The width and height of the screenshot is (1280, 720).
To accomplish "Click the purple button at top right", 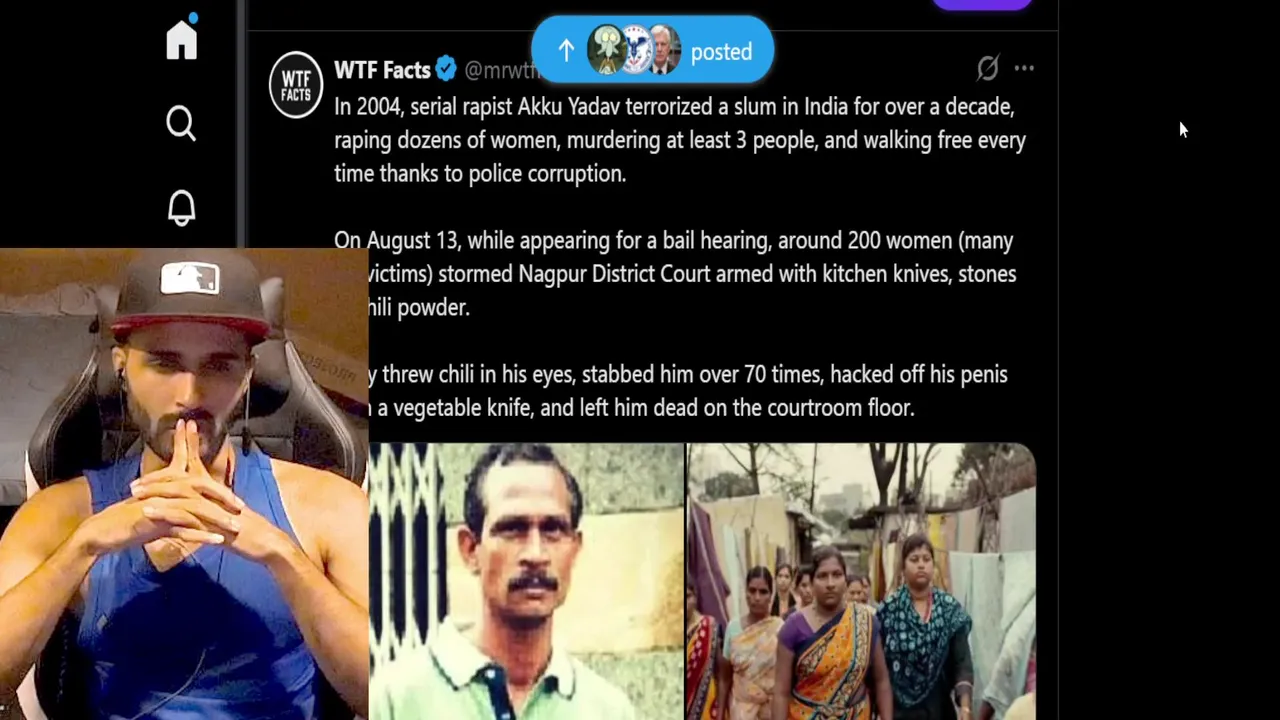I will coord(982,4).
